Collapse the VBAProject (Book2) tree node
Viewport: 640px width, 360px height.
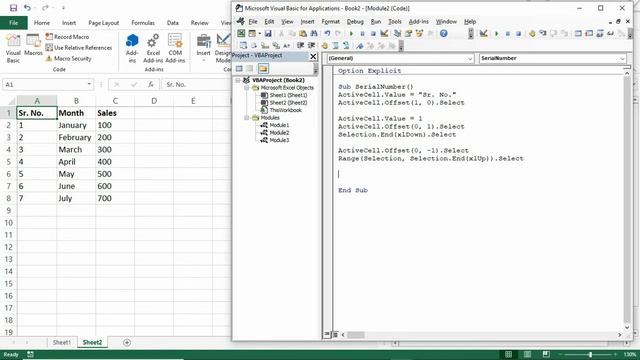238,80
